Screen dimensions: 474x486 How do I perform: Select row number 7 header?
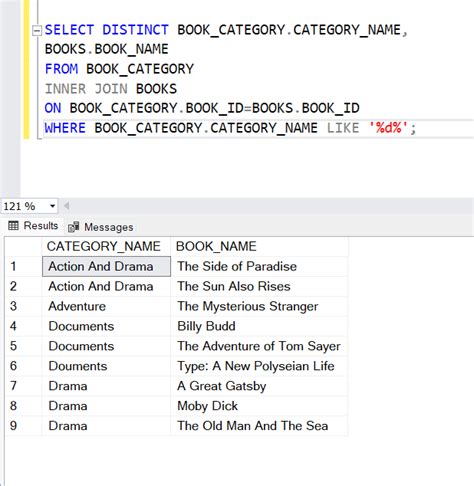(24, 386)
